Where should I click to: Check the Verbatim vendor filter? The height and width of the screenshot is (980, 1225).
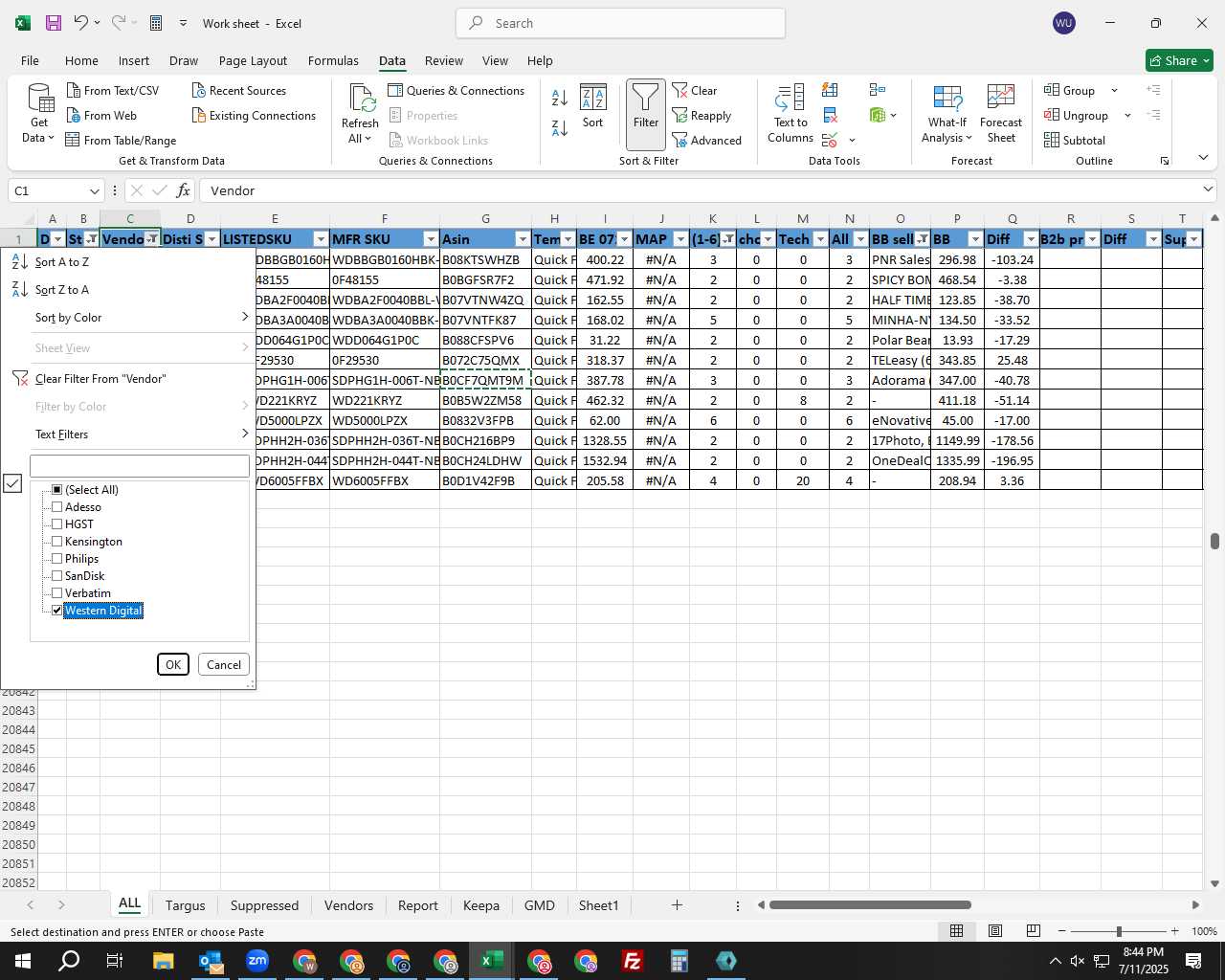[57, 593]
